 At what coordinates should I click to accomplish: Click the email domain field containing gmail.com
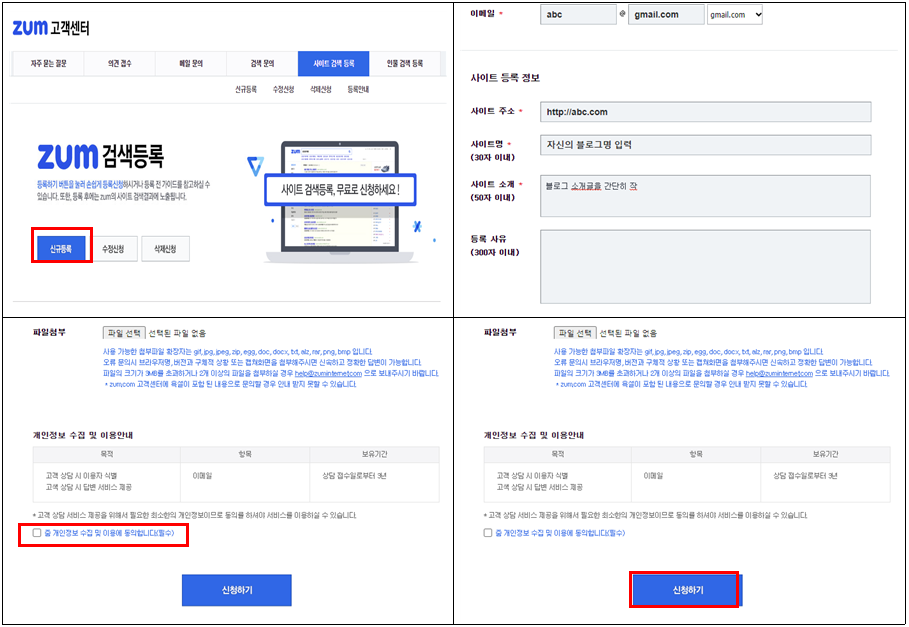(666, 14)
